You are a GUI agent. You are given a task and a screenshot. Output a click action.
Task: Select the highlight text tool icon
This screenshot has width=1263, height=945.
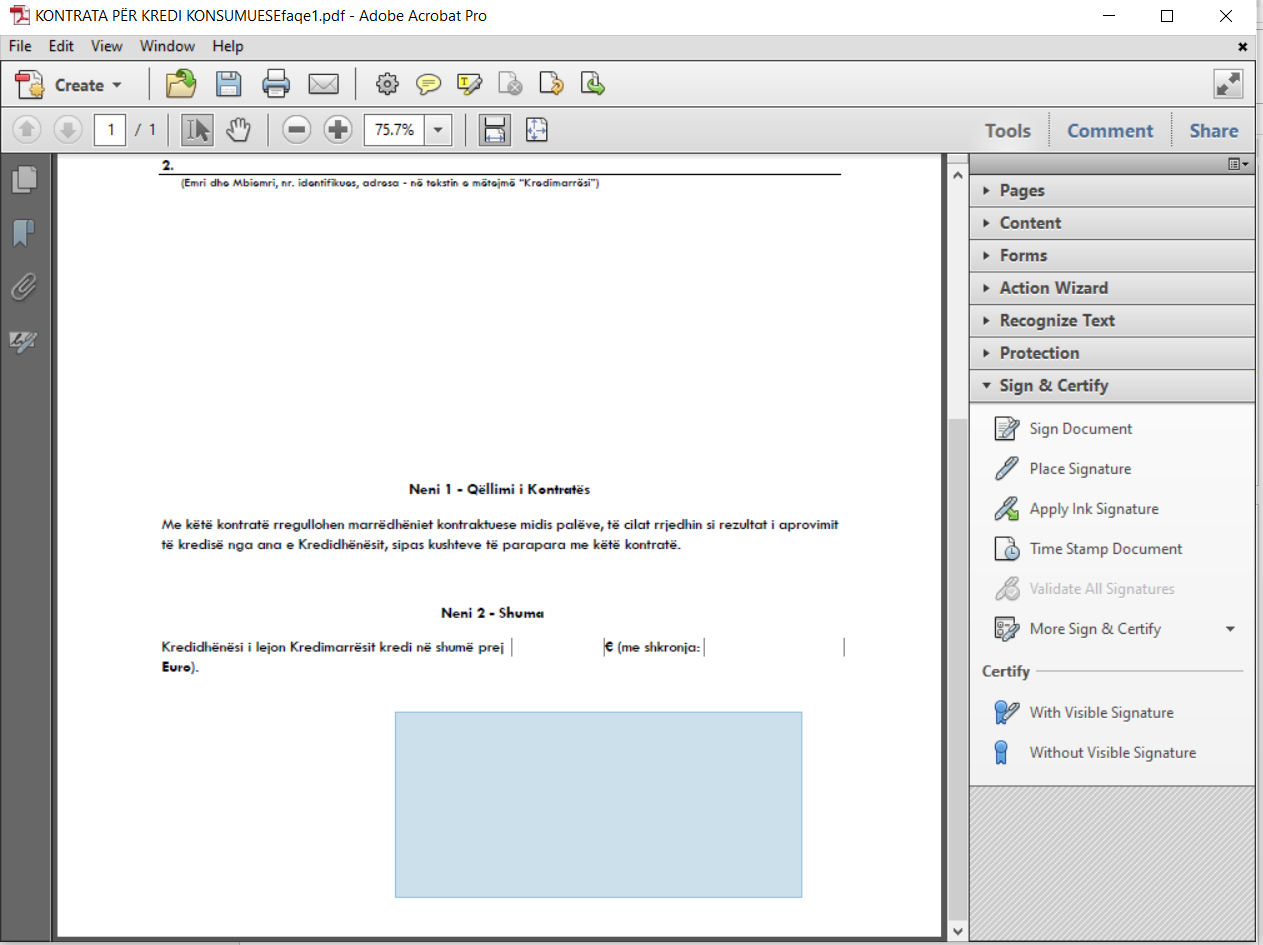[x=470, y=84]
